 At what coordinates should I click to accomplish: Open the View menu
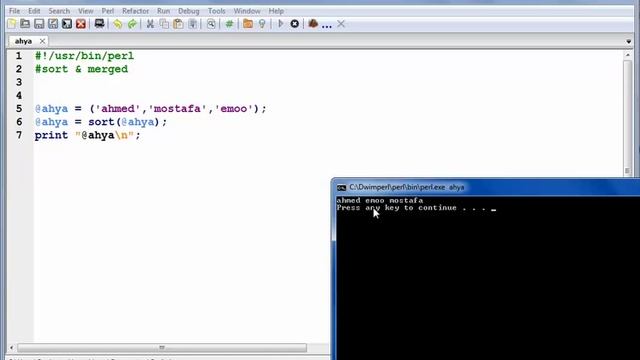pyautogui.click(x=86, y=11)
